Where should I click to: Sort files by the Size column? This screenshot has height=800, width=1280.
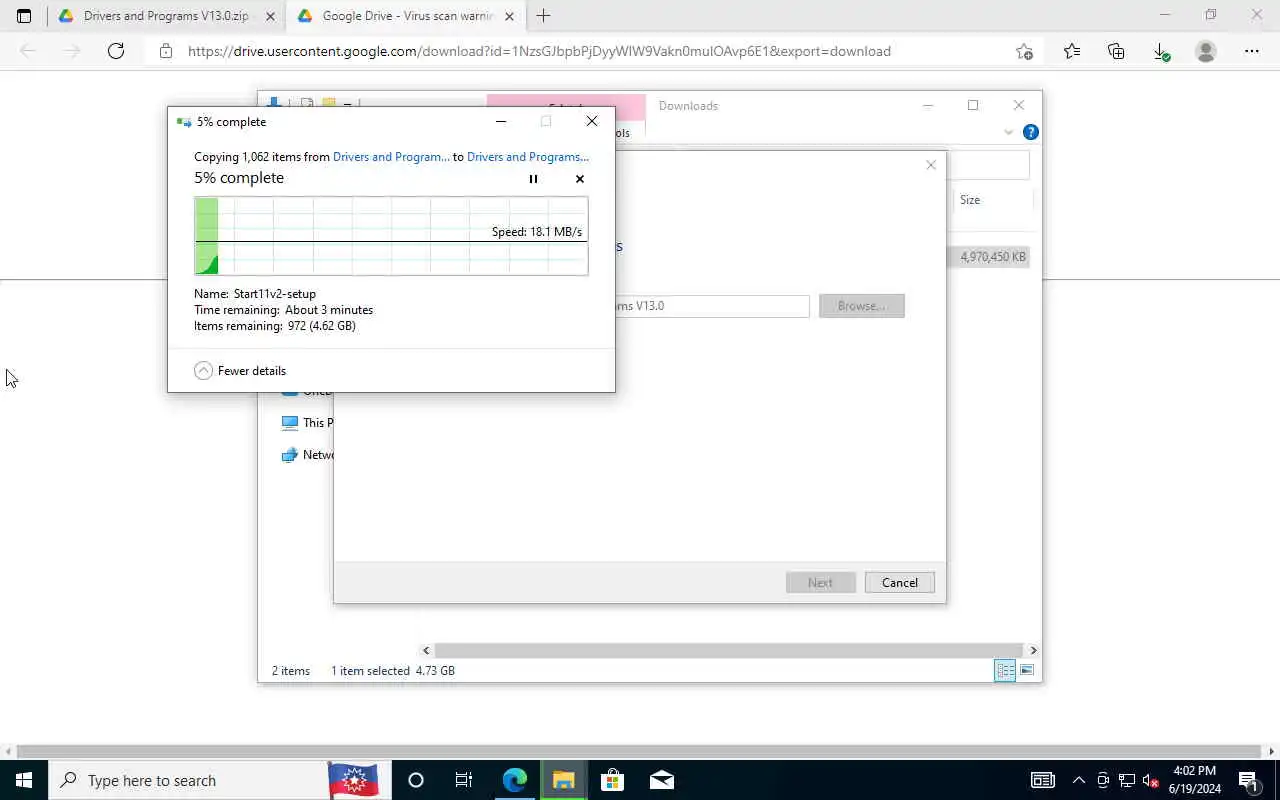(x=970, y=200)
